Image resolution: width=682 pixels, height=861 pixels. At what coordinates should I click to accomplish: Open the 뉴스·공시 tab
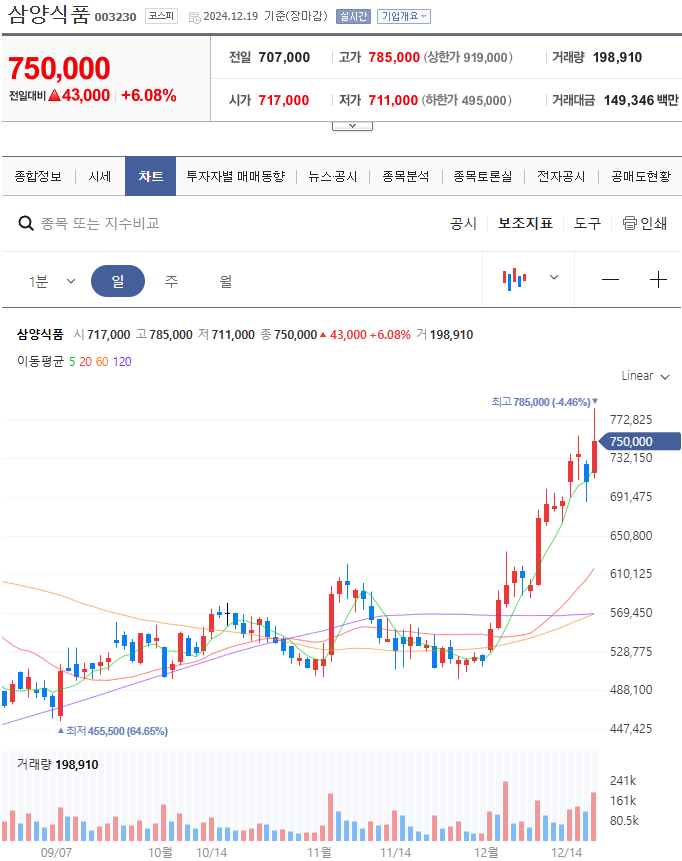[x=333, y=176]
